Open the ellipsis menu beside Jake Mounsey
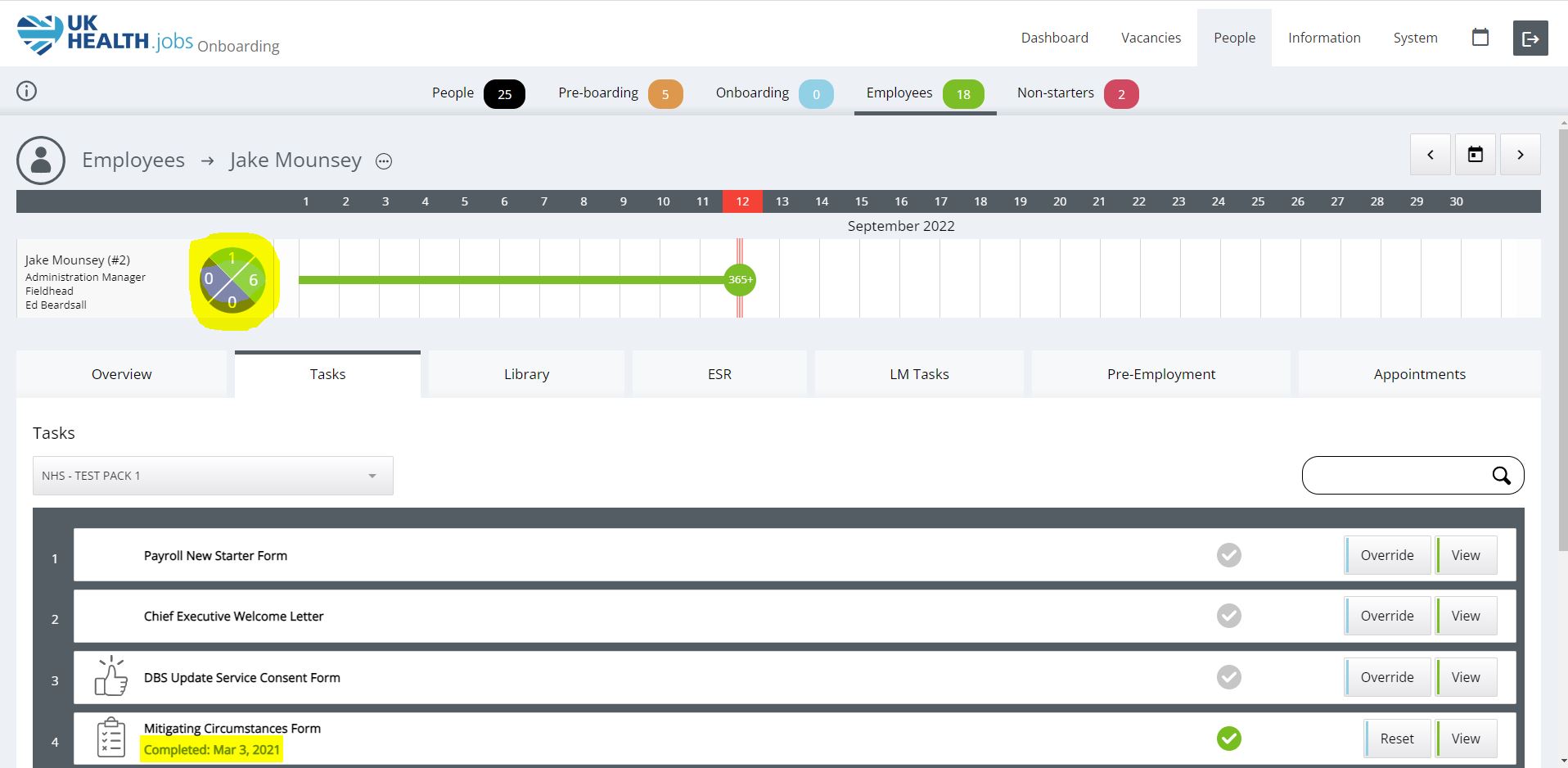Viewport: 1568px width, 768px height. click(384, 161)
